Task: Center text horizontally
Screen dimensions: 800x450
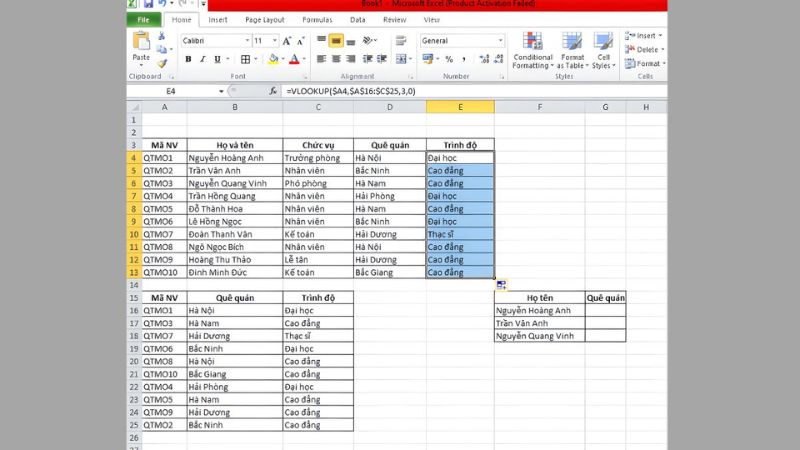Action: [x=336, y=59]
